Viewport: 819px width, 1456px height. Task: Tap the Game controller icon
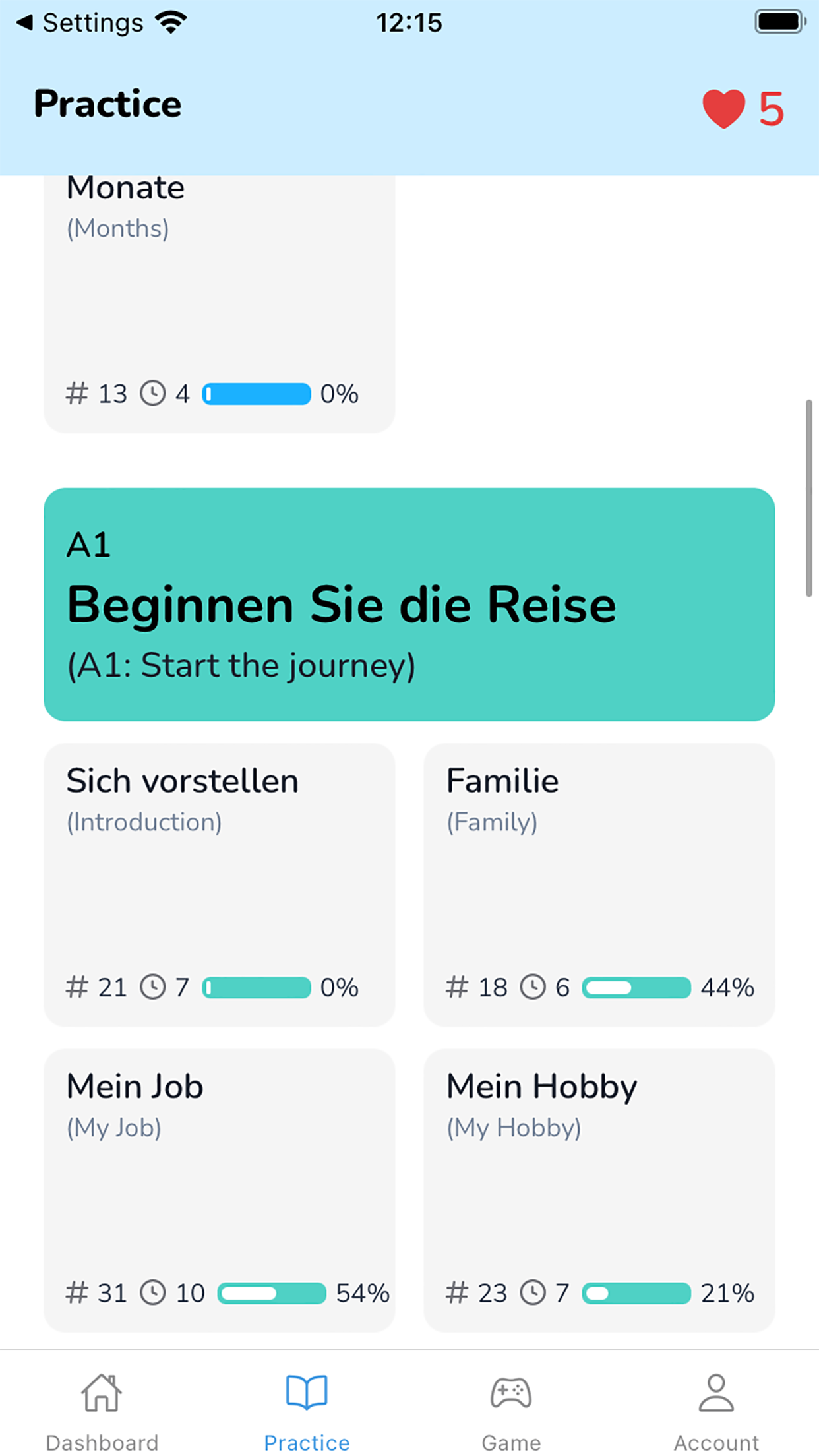[511, 1392]
